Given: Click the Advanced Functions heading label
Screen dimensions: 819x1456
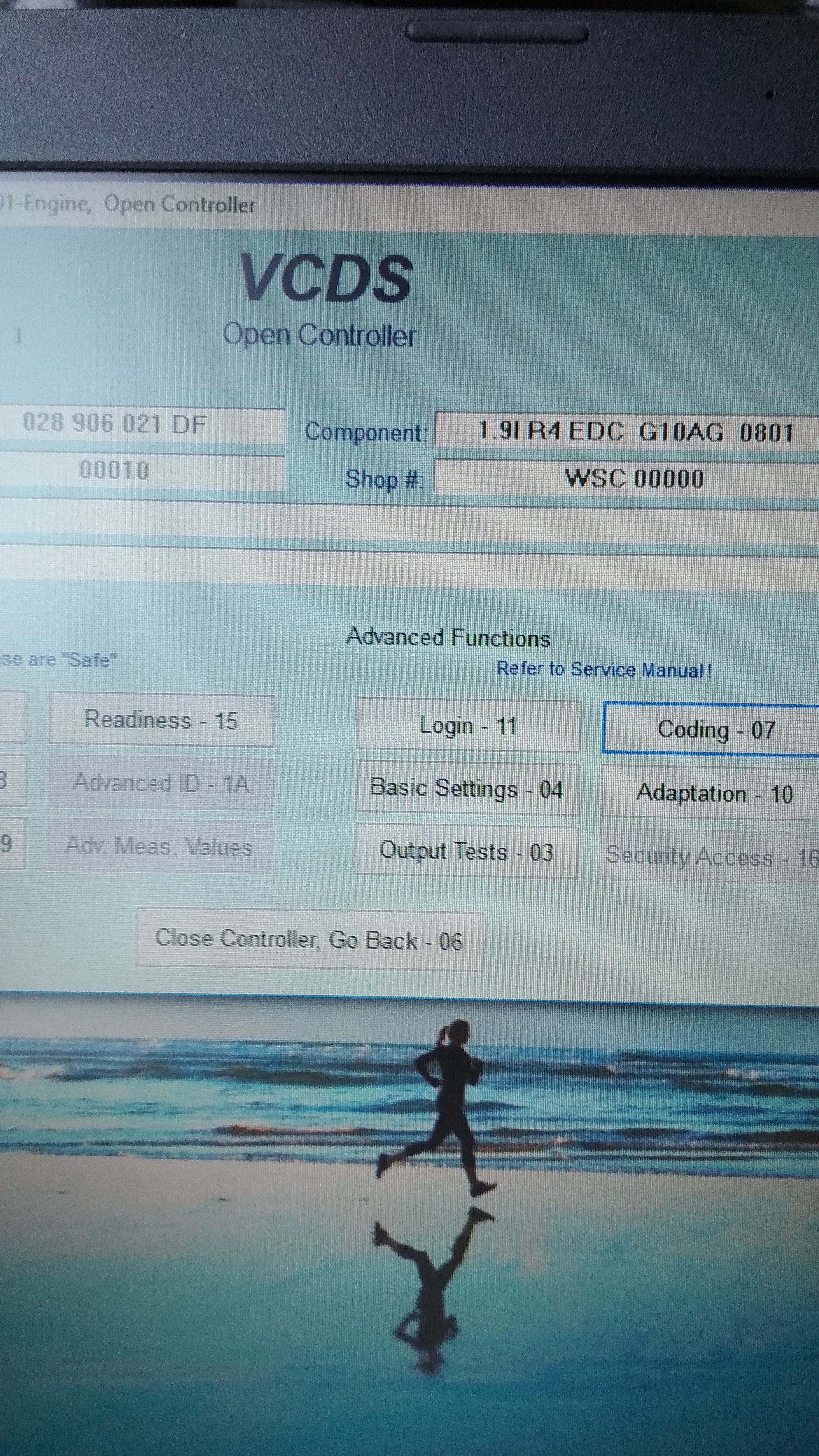Looking at the screenshot, I should coord(448,638).
